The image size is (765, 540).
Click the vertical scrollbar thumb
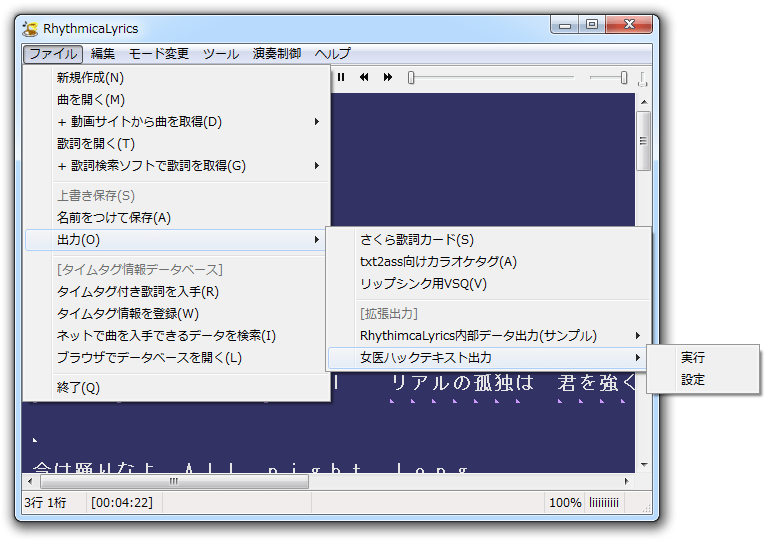(644, 141)
